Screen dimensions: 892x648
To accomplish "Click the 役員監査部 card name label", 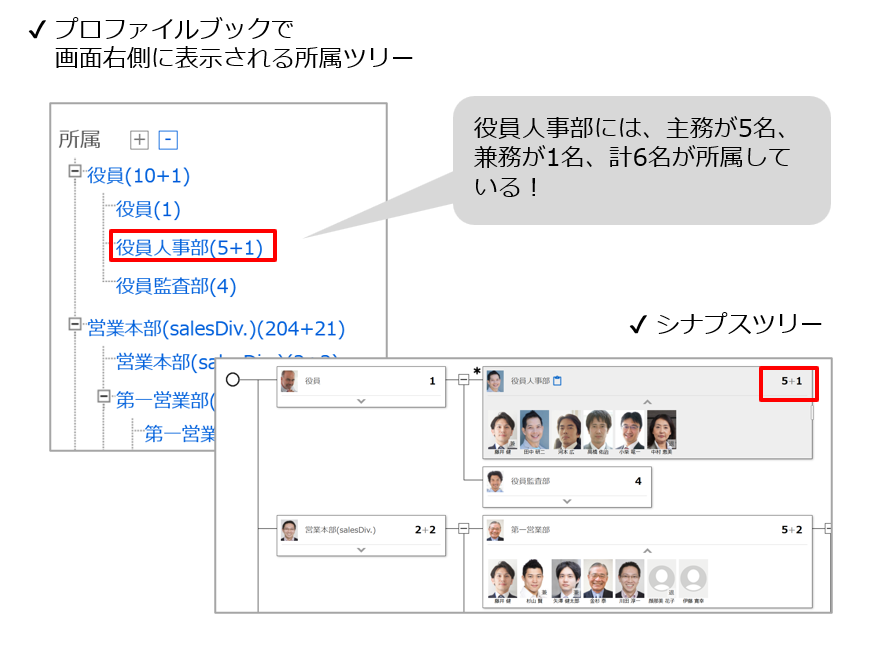I will point(530,481).
